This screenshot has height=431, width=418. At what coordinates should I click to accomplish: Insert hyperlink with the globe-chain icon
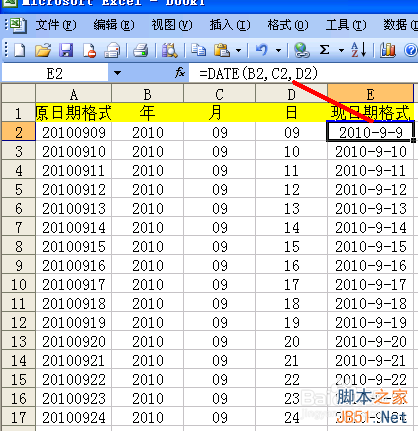(302, 50)
